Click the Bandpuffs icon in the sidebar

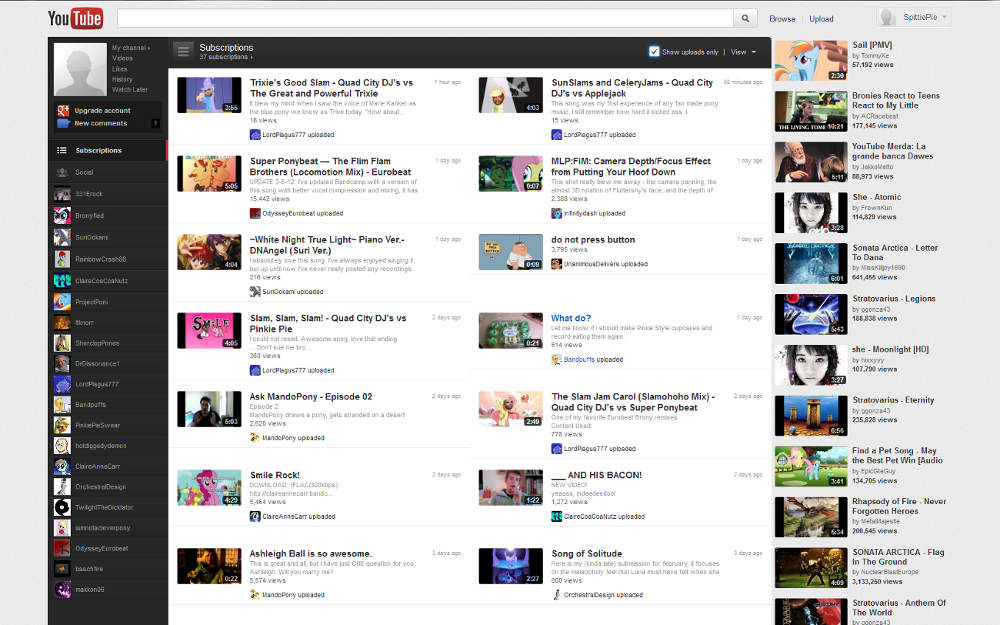(62, 404)
